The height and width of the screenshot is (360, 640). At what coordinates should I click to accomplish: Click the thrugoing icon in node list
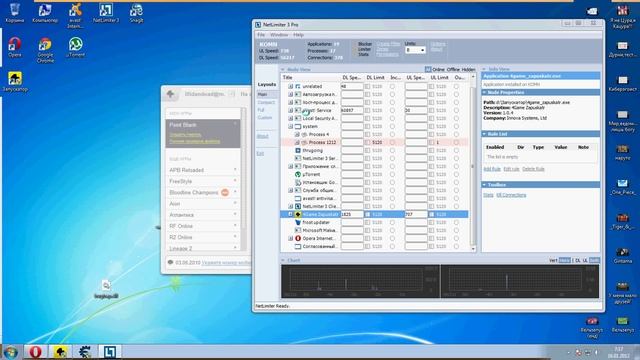point(298,150)
